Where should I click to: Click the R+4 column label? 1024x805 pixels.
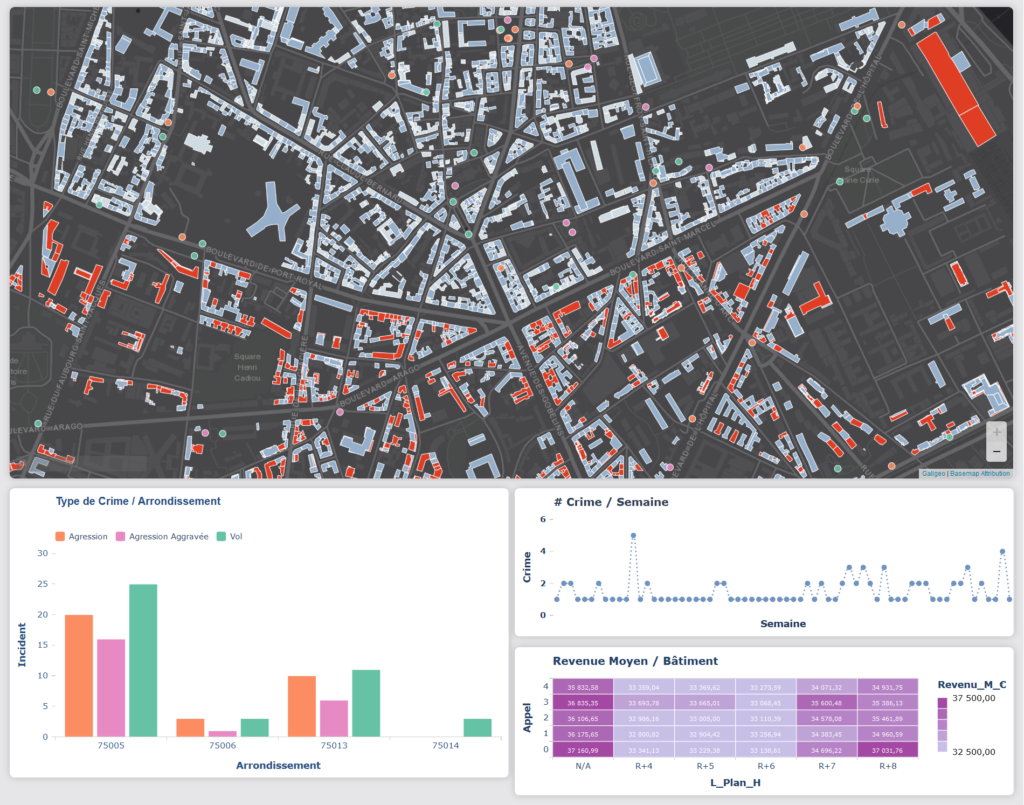click(644, 766)
